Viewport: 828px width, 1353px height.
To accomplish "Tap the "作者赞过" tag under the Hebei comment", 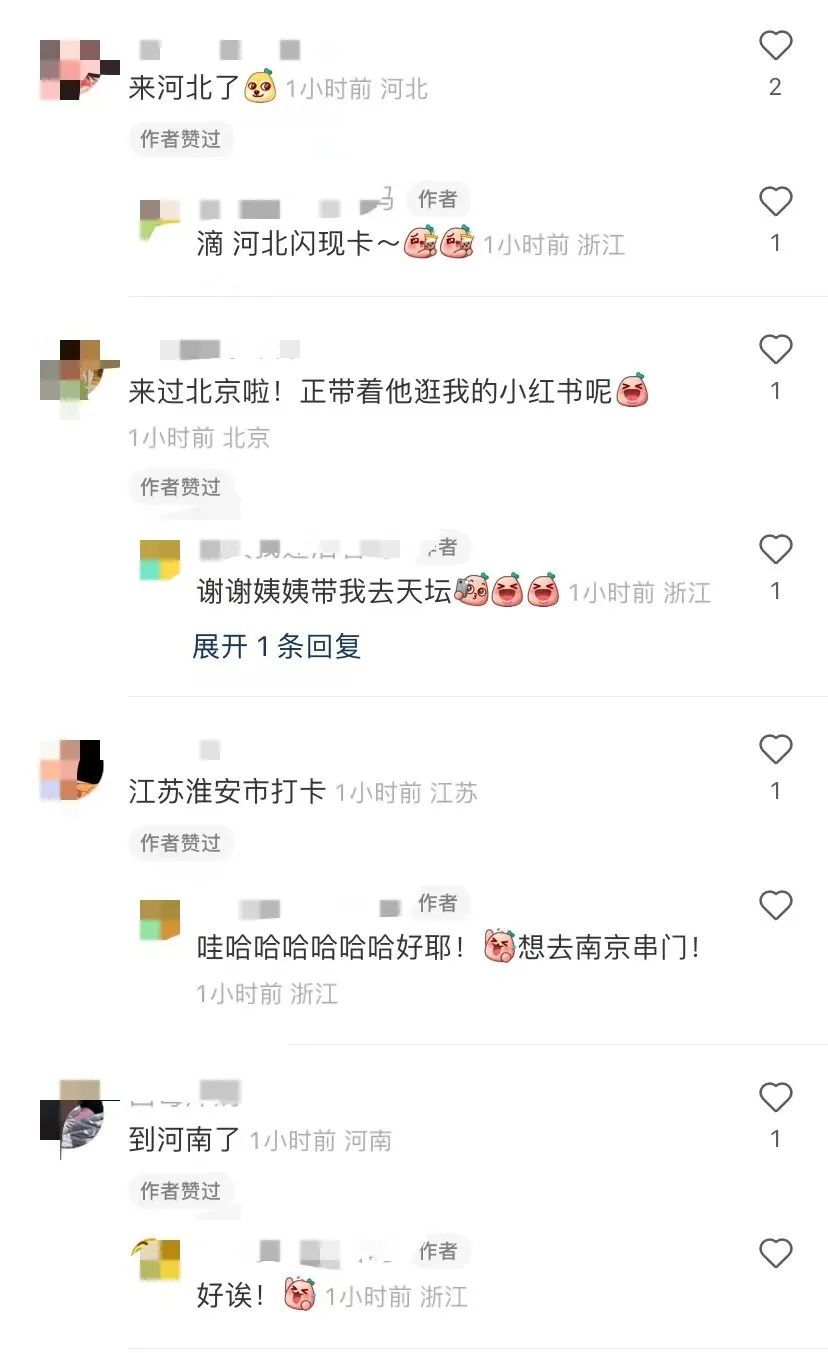I will coord(180,139).
